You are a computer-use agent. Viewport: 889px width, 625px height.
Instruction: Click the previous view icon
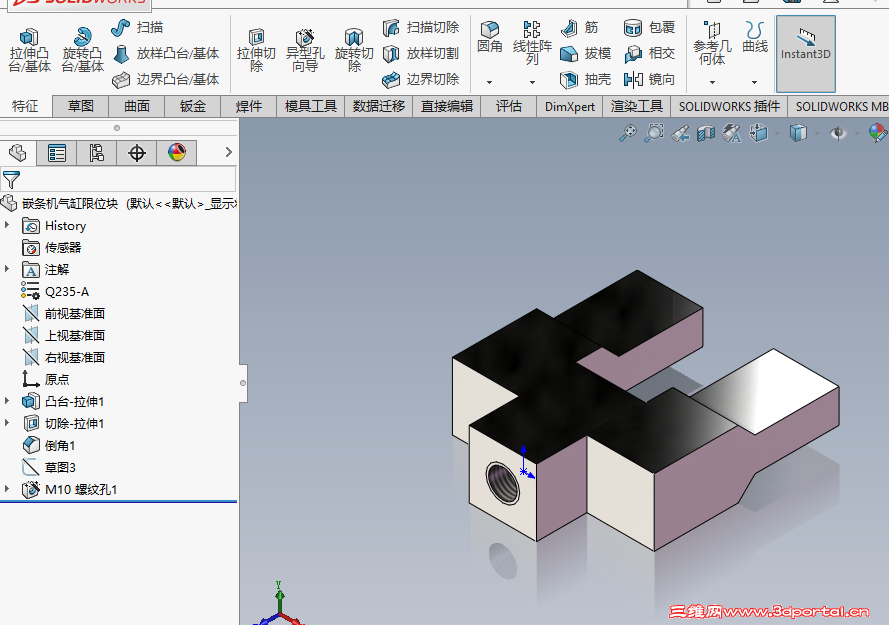tap(680, 134)
